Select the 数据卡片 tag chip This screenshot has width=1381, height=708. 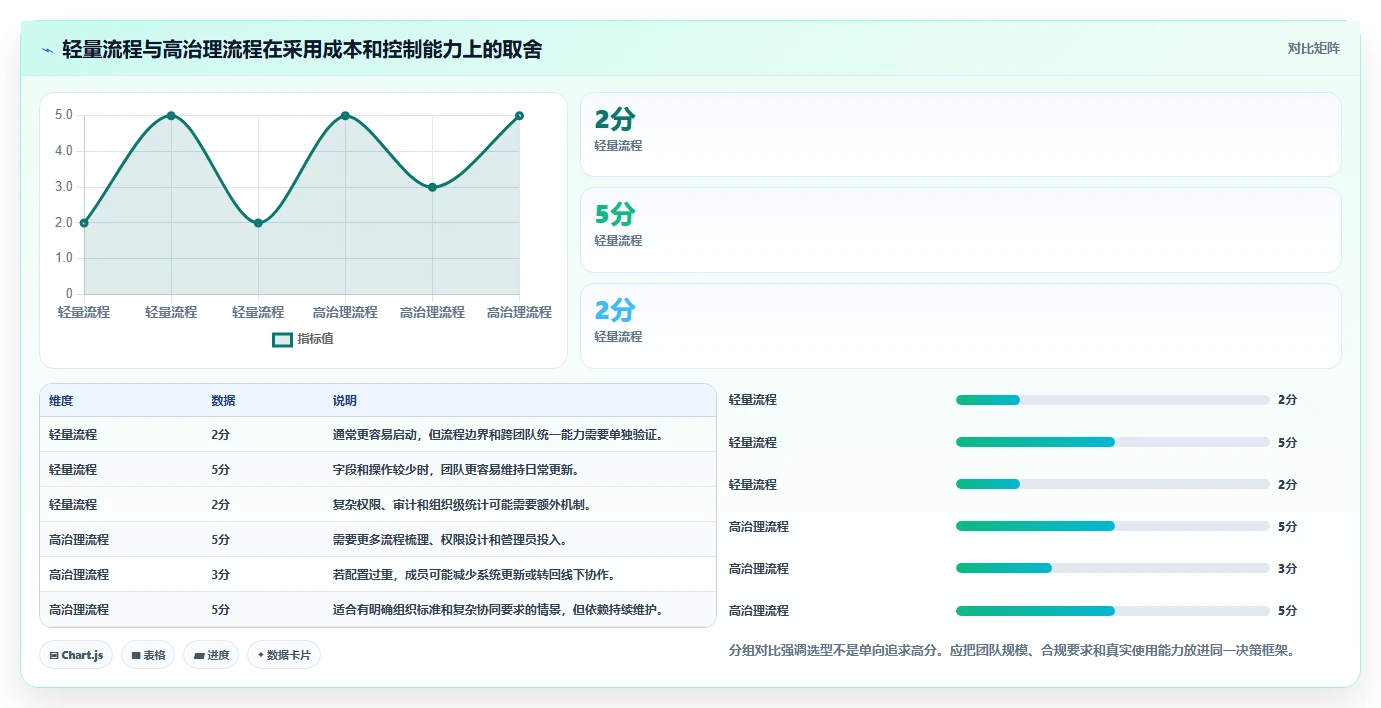[284, 655]
